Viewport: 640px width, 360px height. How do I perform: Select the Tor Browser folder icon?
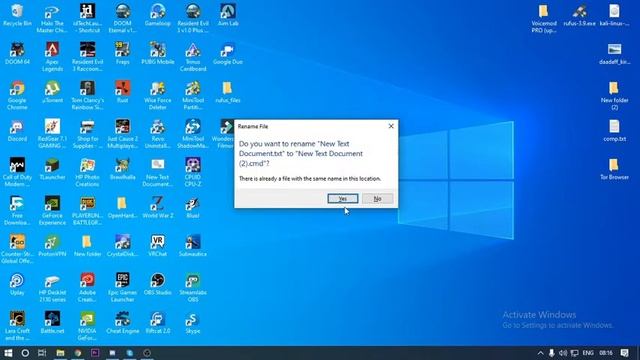(614, 169)
